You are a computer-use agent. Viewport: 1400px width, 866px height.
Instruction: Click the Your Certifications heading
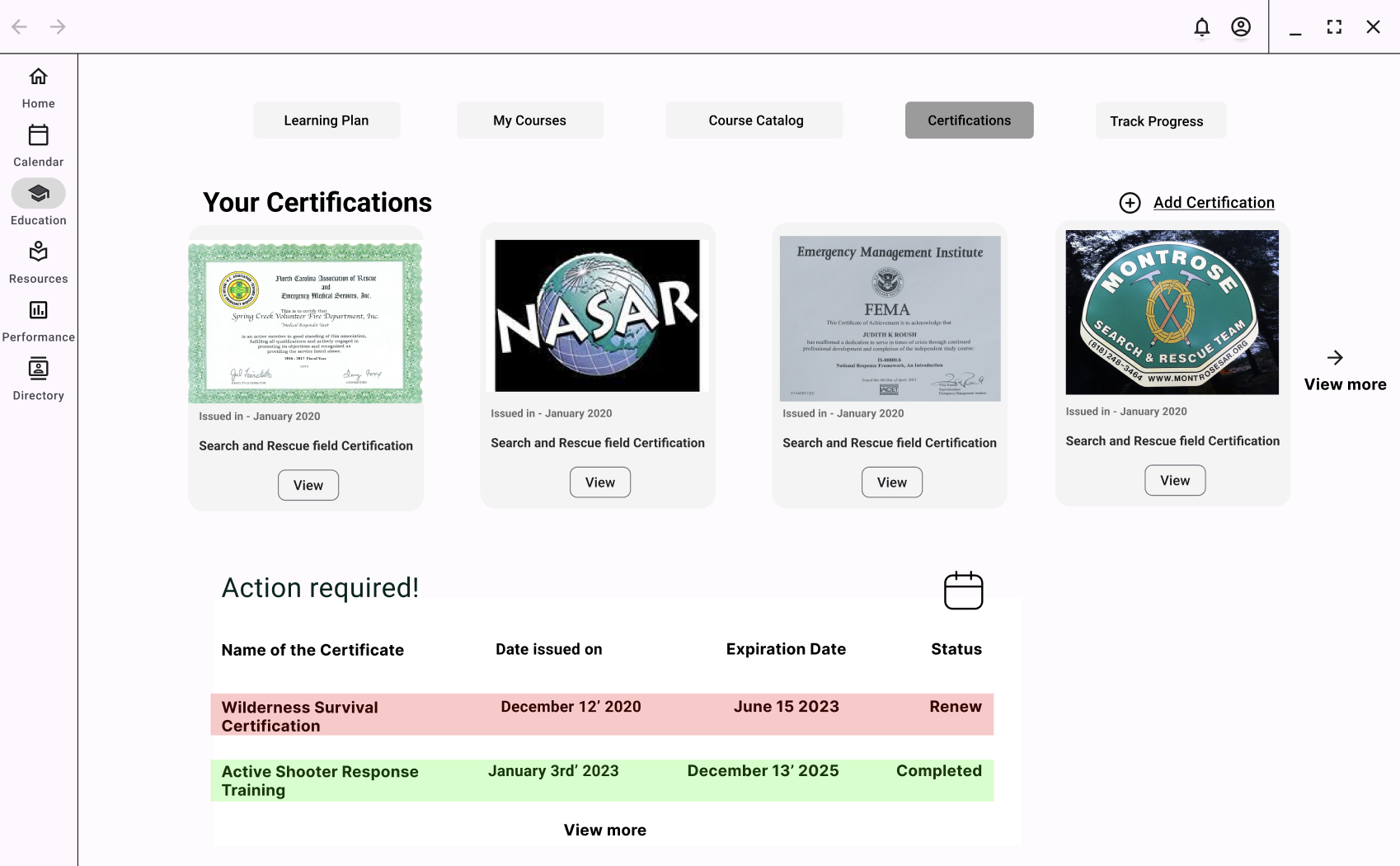point(317,203)
